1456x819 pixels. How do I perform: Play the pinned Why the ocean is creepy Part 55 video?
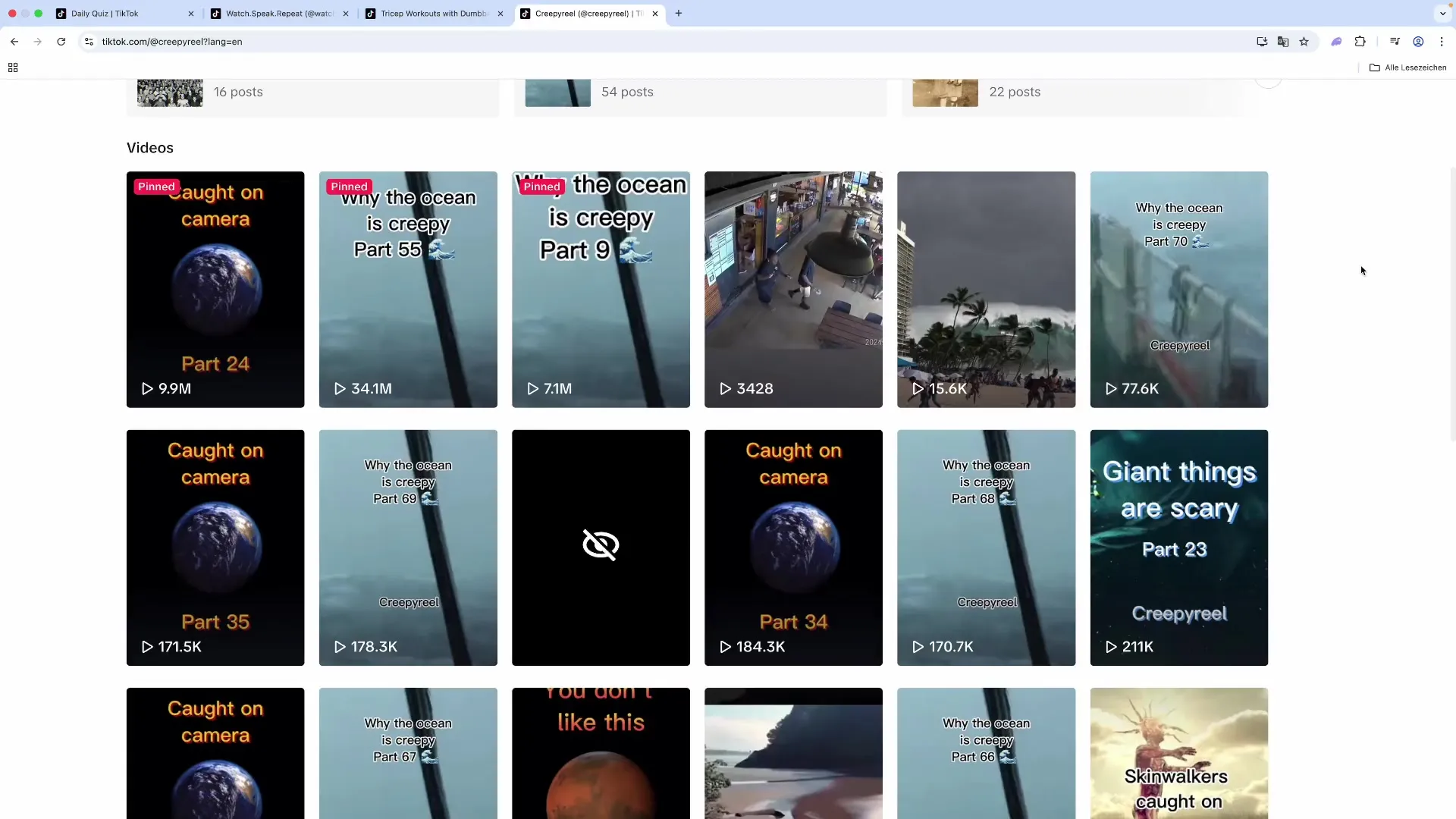(408, 289)
